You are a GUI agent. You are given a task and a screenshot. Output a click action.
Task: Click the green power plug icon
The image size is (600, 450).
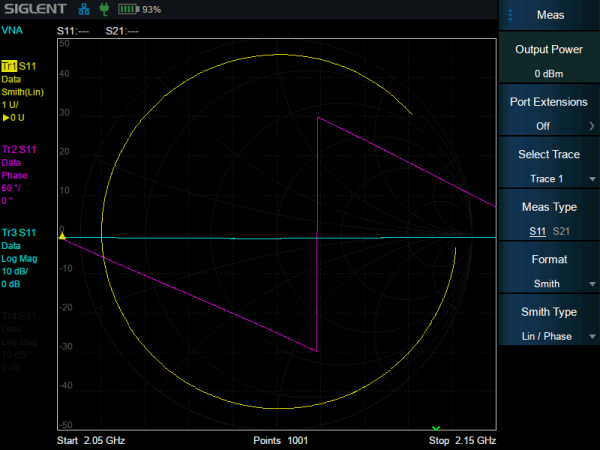pyautogui.click(x=102, y=9)
